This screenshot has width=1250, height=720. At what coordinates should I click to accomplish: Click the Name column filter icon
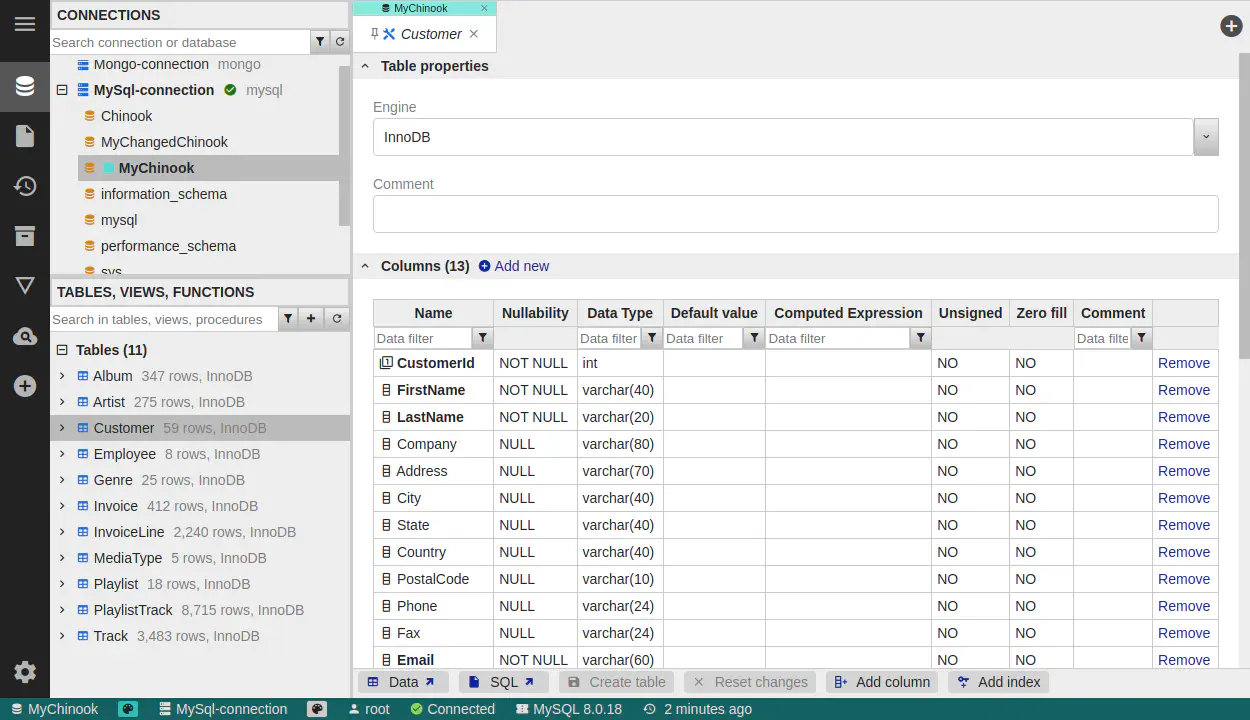482,338
